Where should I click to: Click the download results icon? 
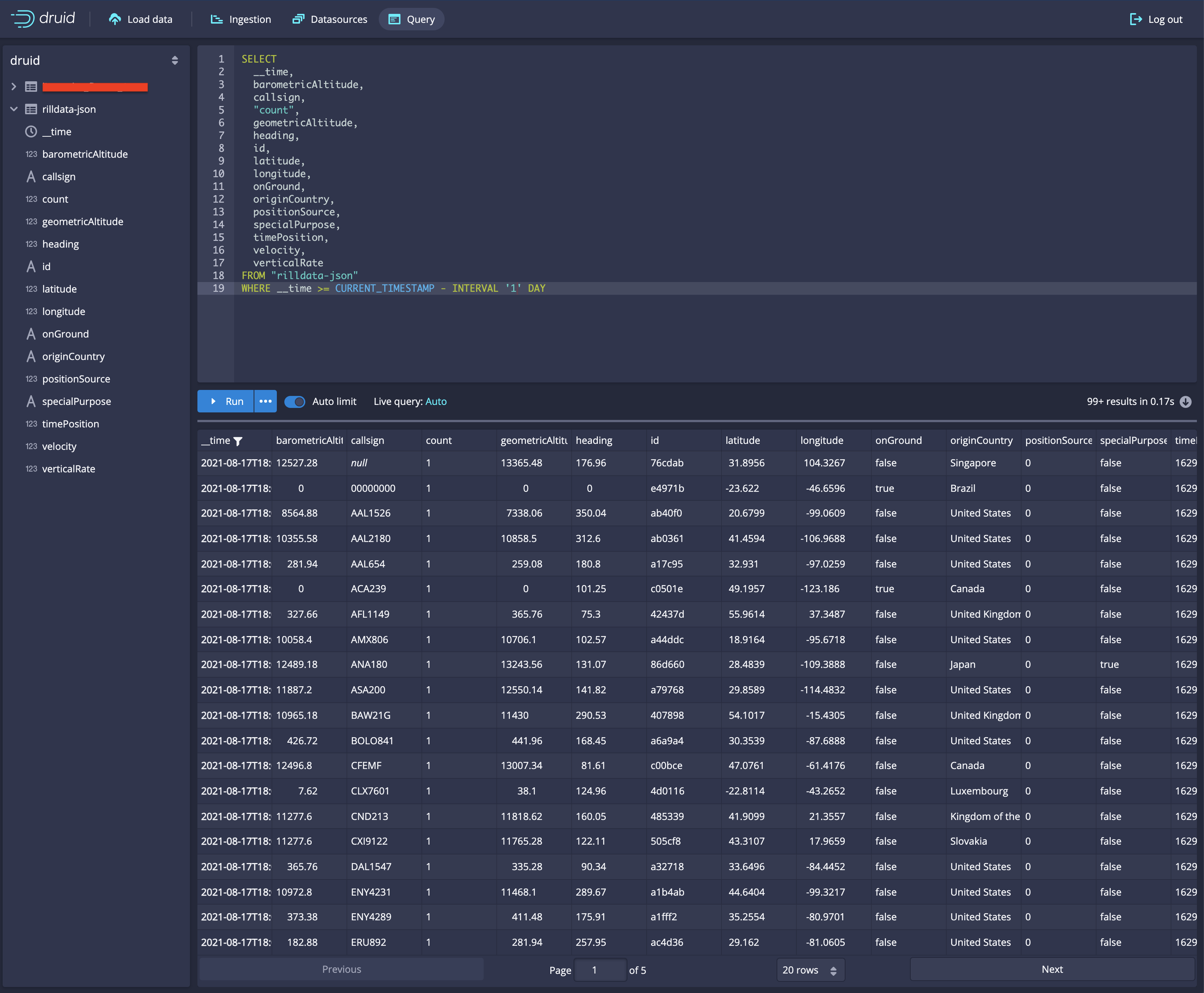[x=1186, y=402]
